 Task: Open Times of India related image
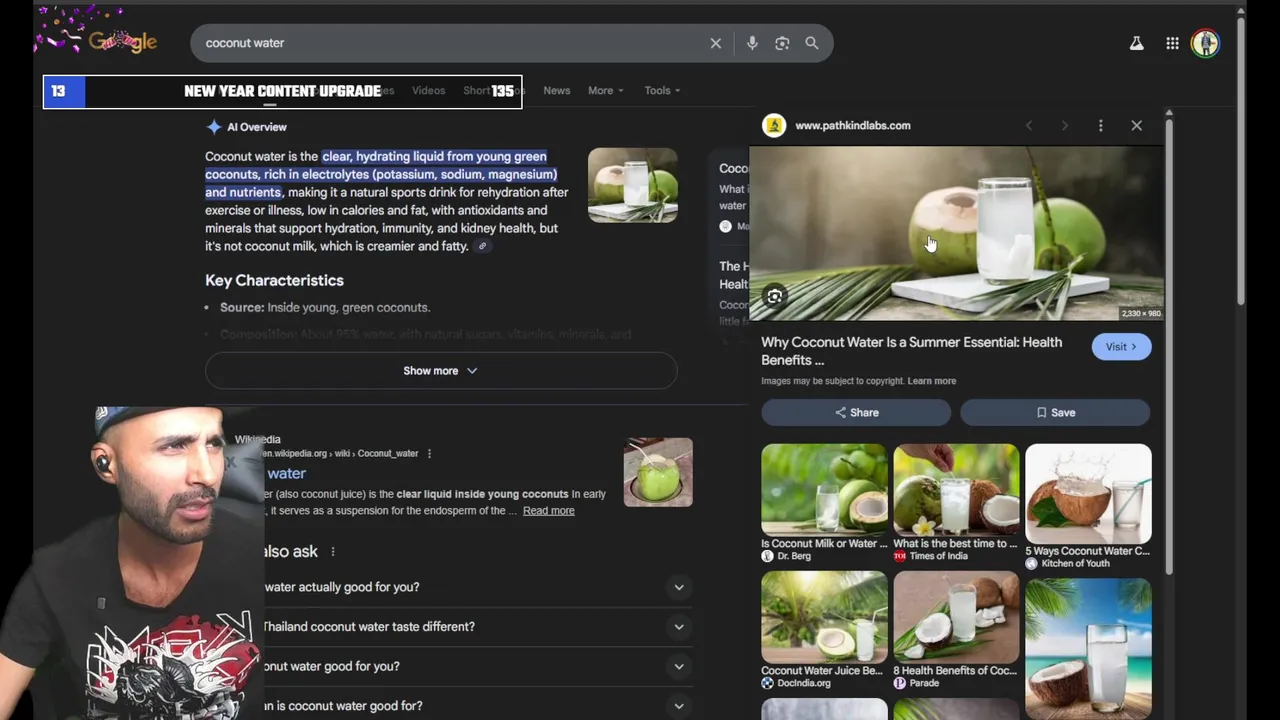[x=956, y=489]
